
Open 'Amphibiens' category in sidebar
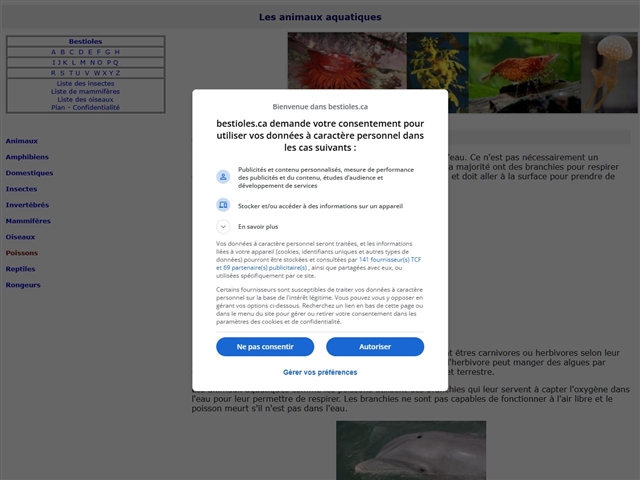click(x=27, y=157)
